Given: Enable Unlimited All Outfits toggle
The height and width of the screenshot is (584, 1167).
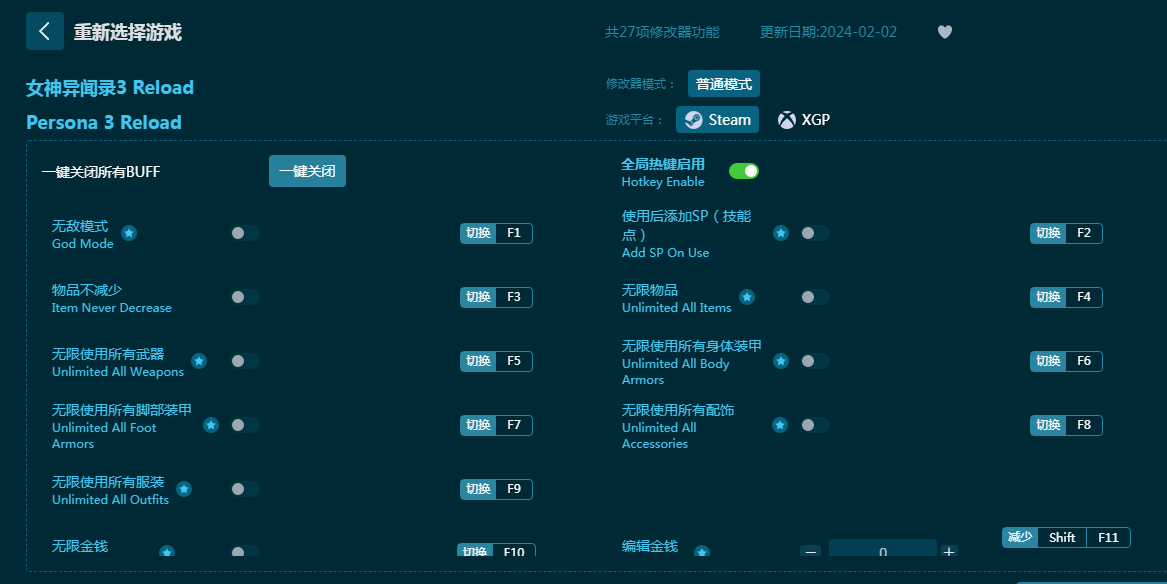Looking at the screenshot, I should point(244,489).
